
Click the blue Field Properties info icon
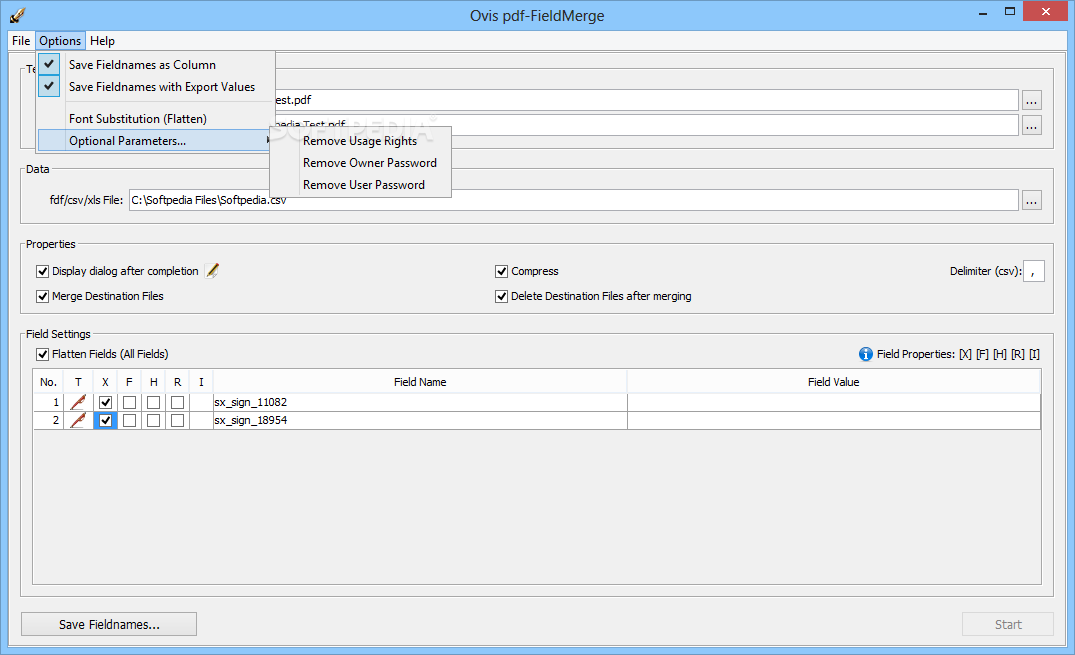(866, 354)
